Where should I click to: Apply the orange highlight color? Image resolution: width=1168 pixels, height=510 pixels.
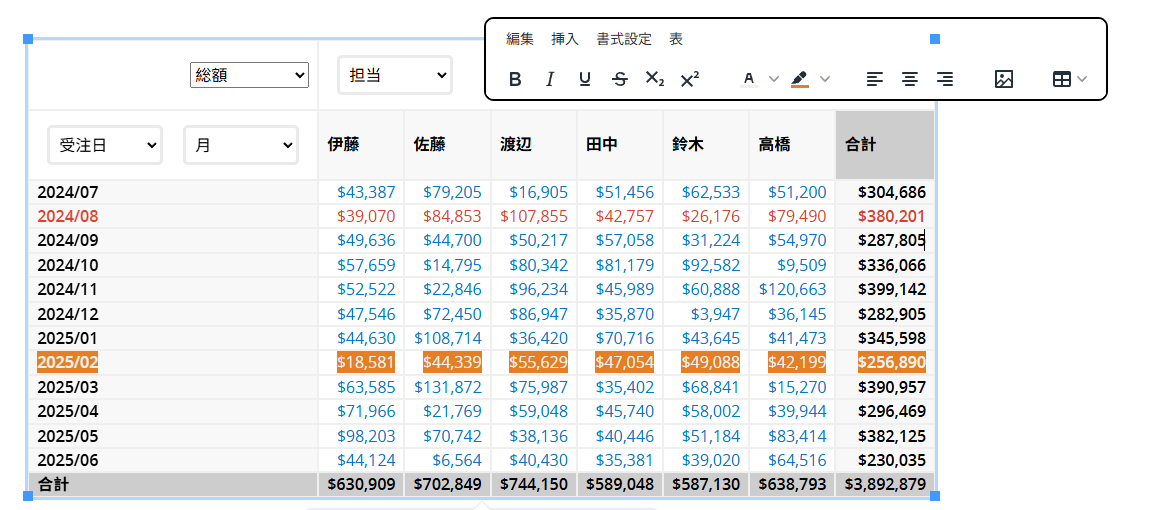(800, 79)
